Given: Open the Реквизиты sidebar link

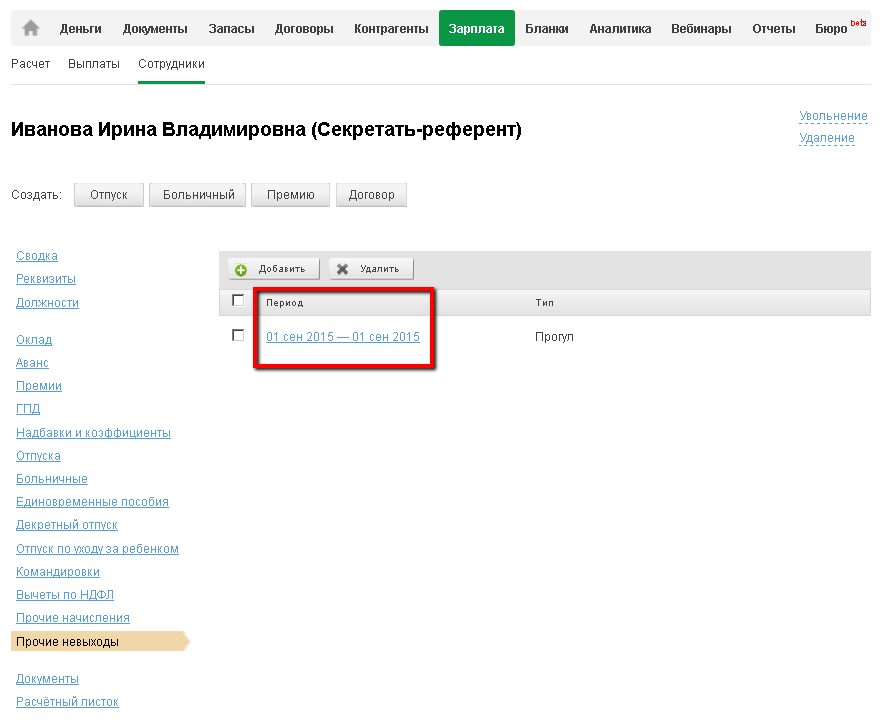Looking at the screenshot, I should pos(46,279).
